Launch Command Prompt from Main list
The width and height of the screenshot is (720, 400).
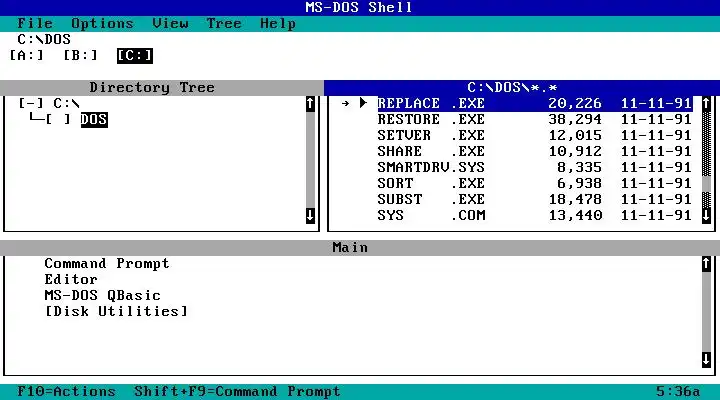pyautogui.click(x=107, y=264)
